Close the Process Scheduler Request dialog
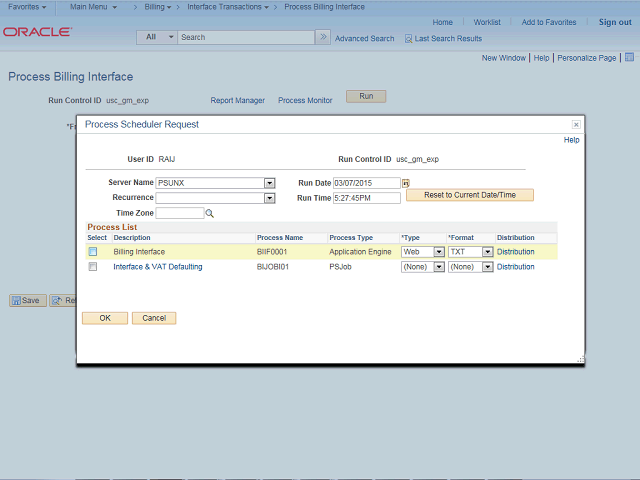Image resolution: width=640 pixels, height=480 pixels. tap(576, 125)
